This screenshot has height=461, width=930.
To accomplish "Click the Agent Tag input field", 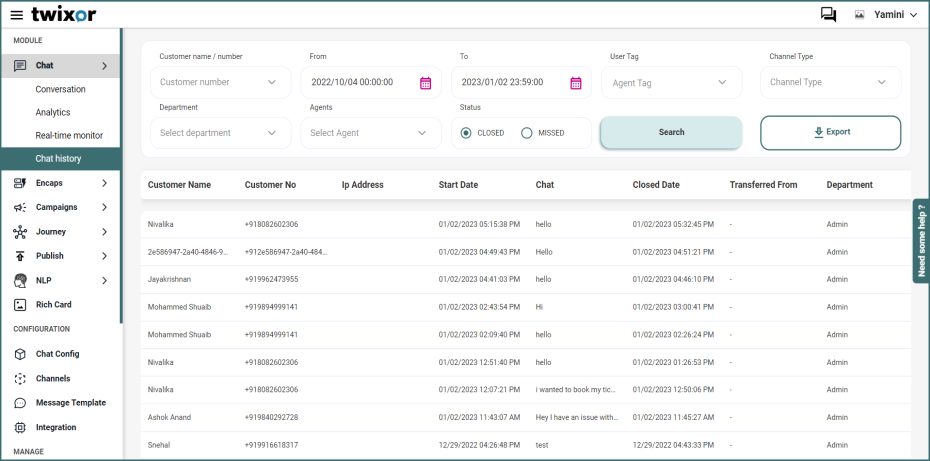I will tap(670, 83).
